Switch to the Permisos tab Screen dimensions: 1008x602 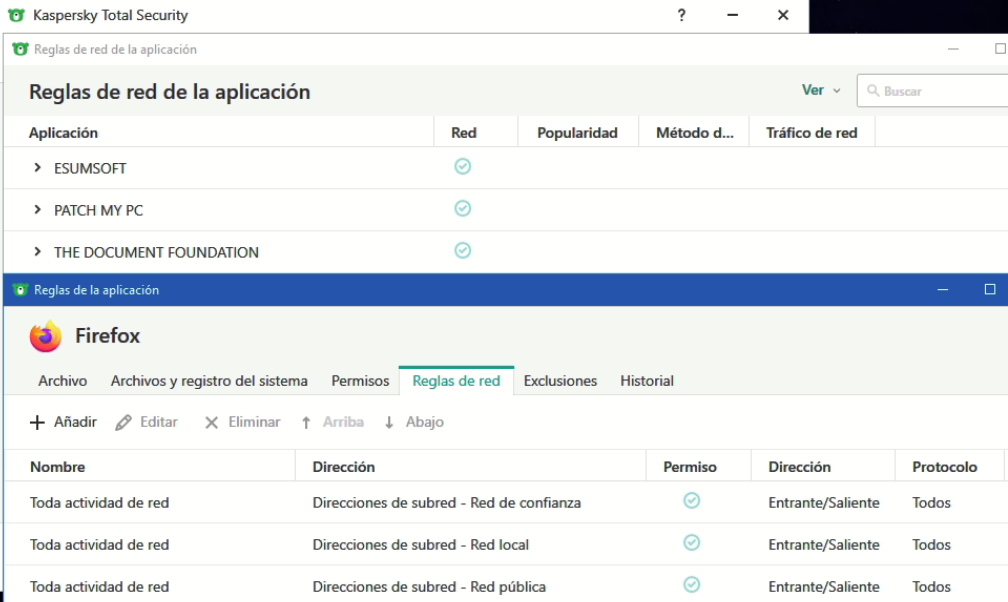360,381
